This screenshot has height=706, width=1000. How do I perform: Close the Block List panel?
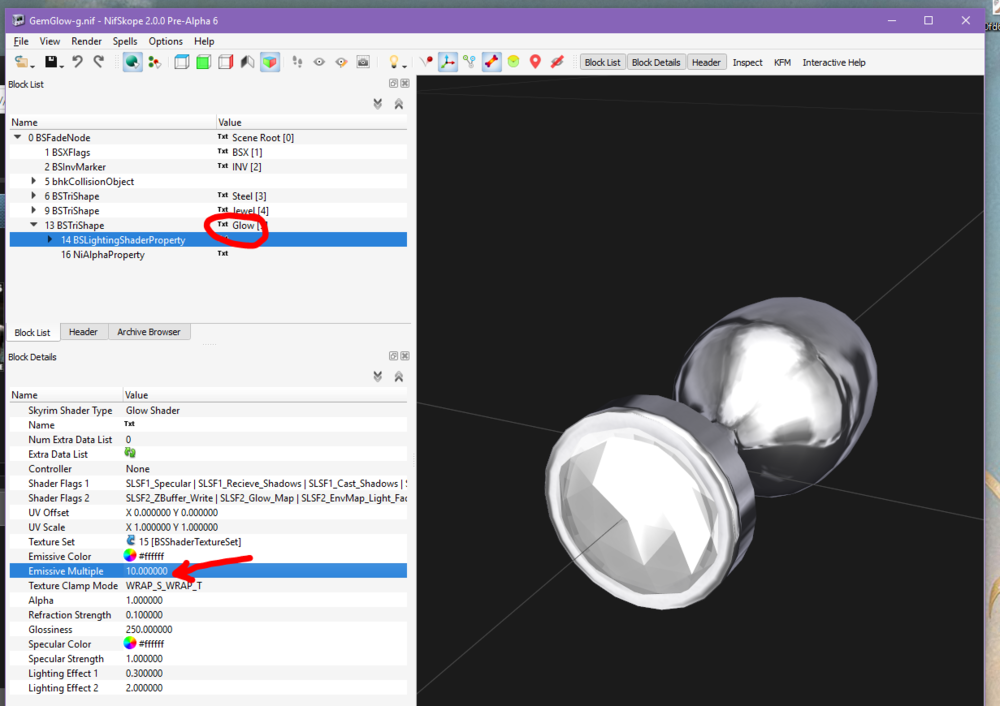click(405, 84)
